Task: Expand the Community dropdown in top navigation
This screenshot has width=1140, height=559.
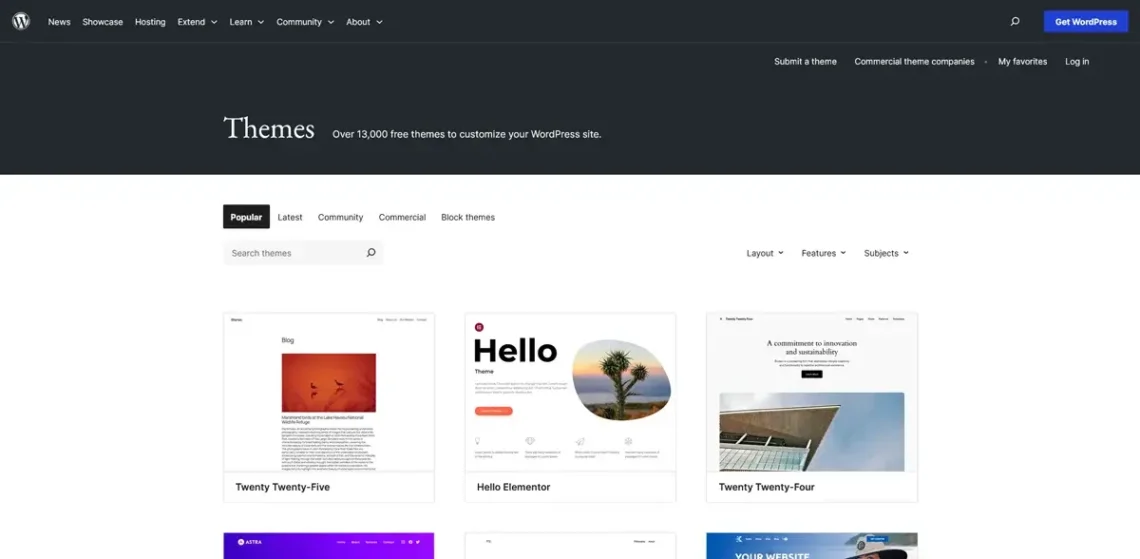Action: [x=305, y=22]
